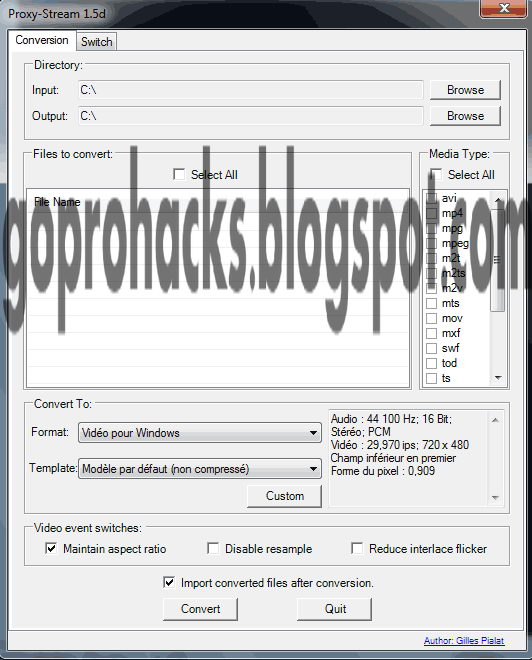This screenshot has height=660, width=532.
Task: Tick the avi media type checkbox
Action: [431, 198]
